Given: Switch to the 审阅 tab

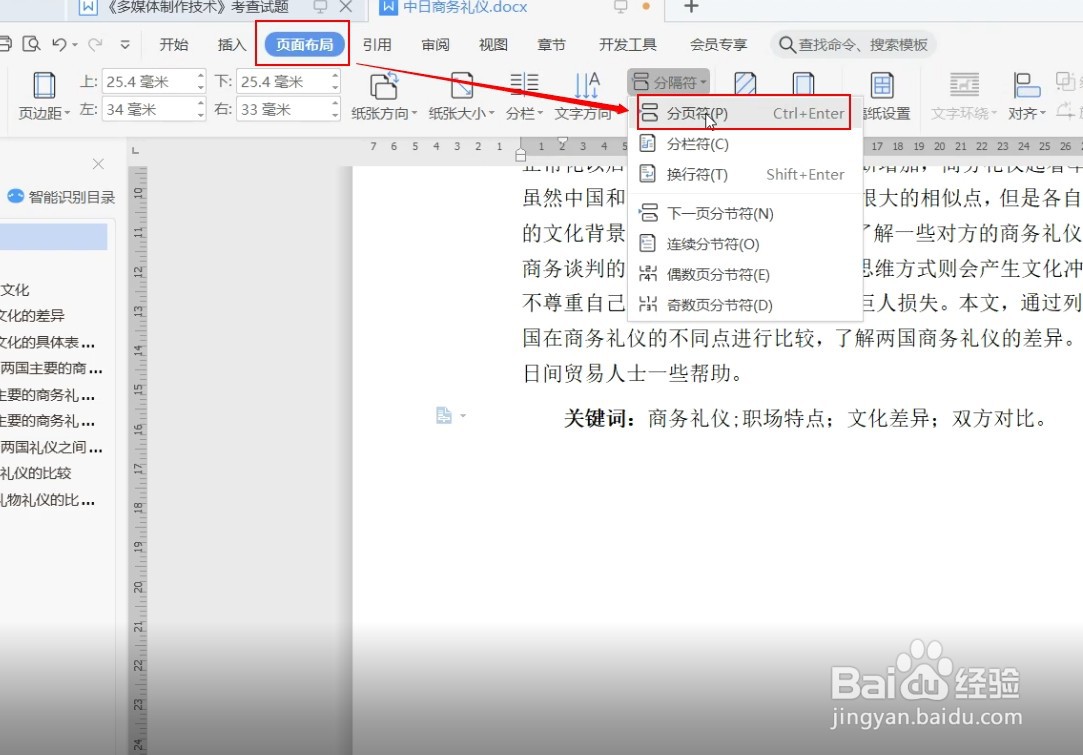Looking at the screenshot, I should [x=435, y=44].
